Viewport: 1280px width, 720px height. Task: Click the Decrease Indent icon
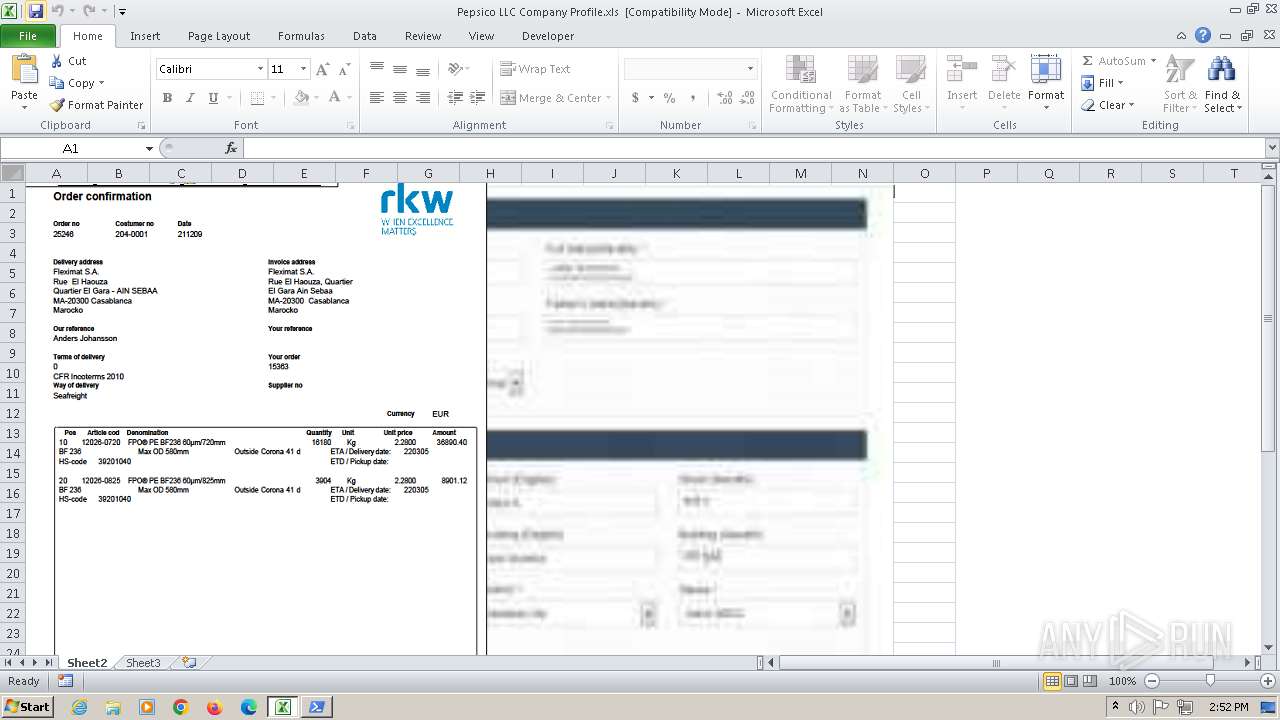click(454, 98)
